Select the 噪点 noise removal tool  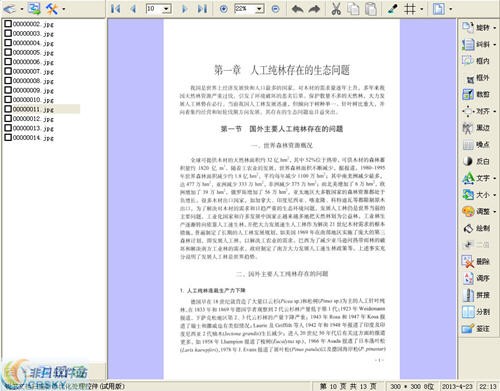tap(476, 145)
